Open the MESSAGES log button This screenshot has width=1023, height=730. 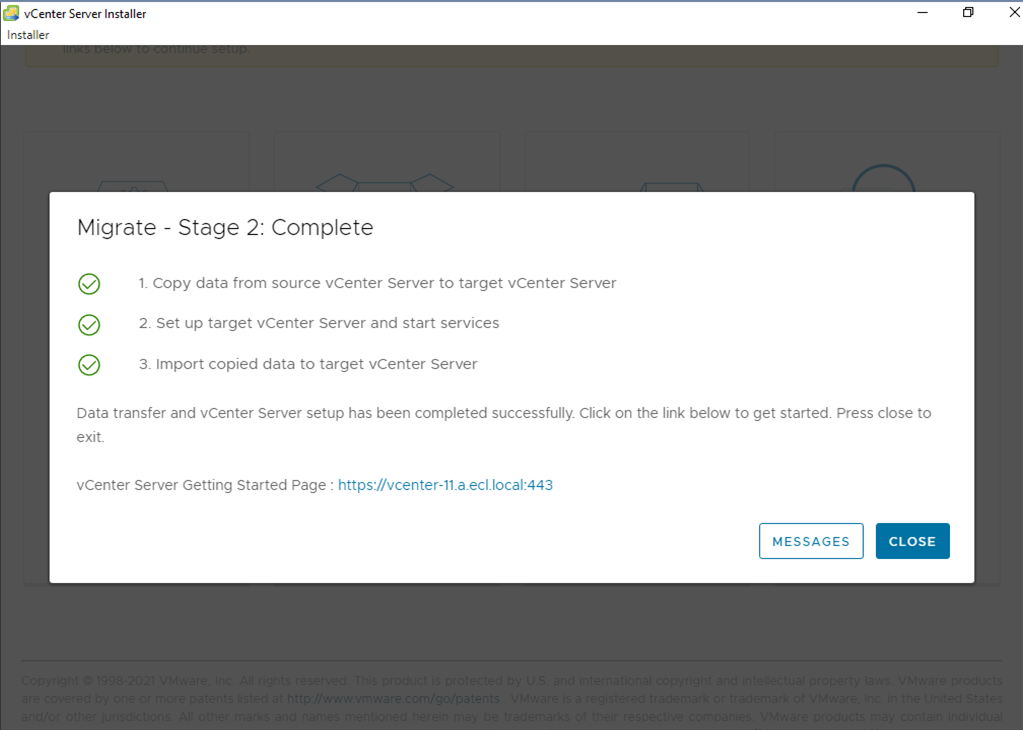(x=811, y=541)
